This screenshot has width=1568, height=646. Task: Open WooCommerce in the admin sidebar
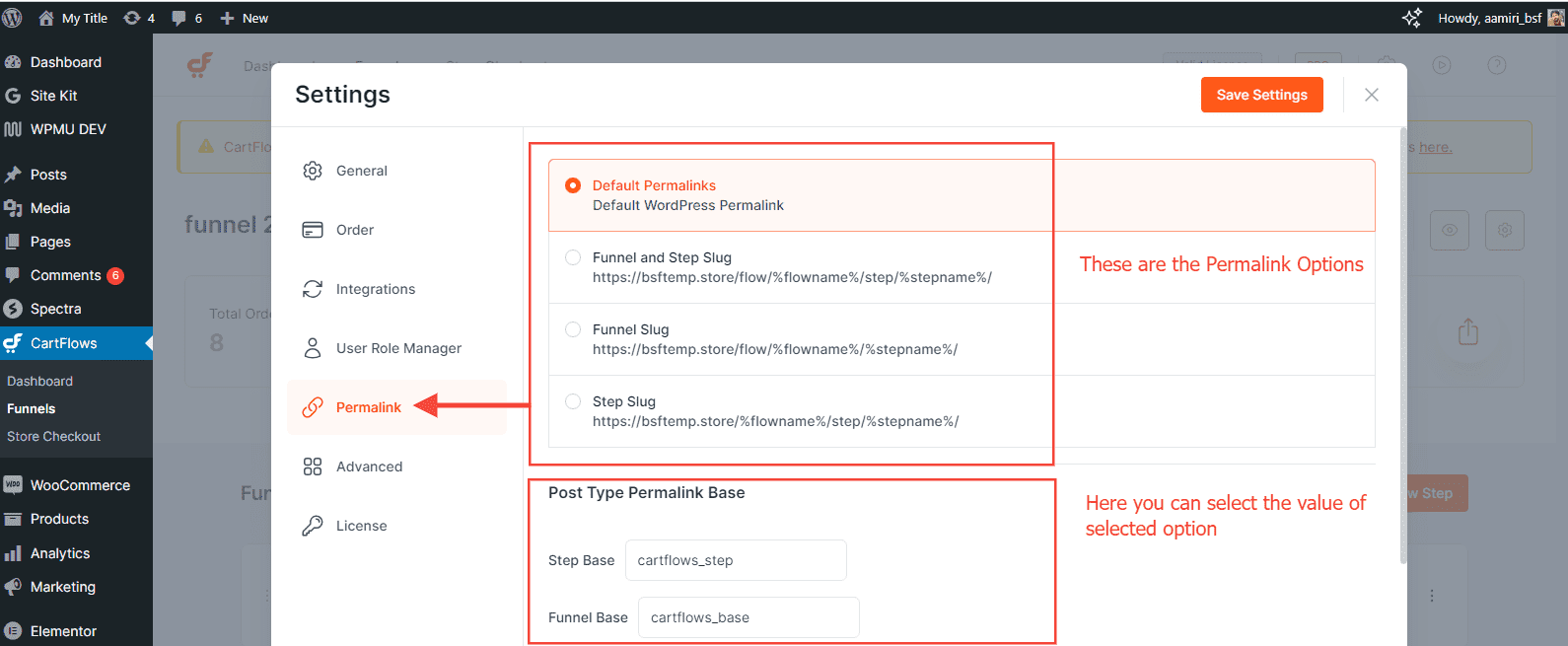[x=79, y=485]
